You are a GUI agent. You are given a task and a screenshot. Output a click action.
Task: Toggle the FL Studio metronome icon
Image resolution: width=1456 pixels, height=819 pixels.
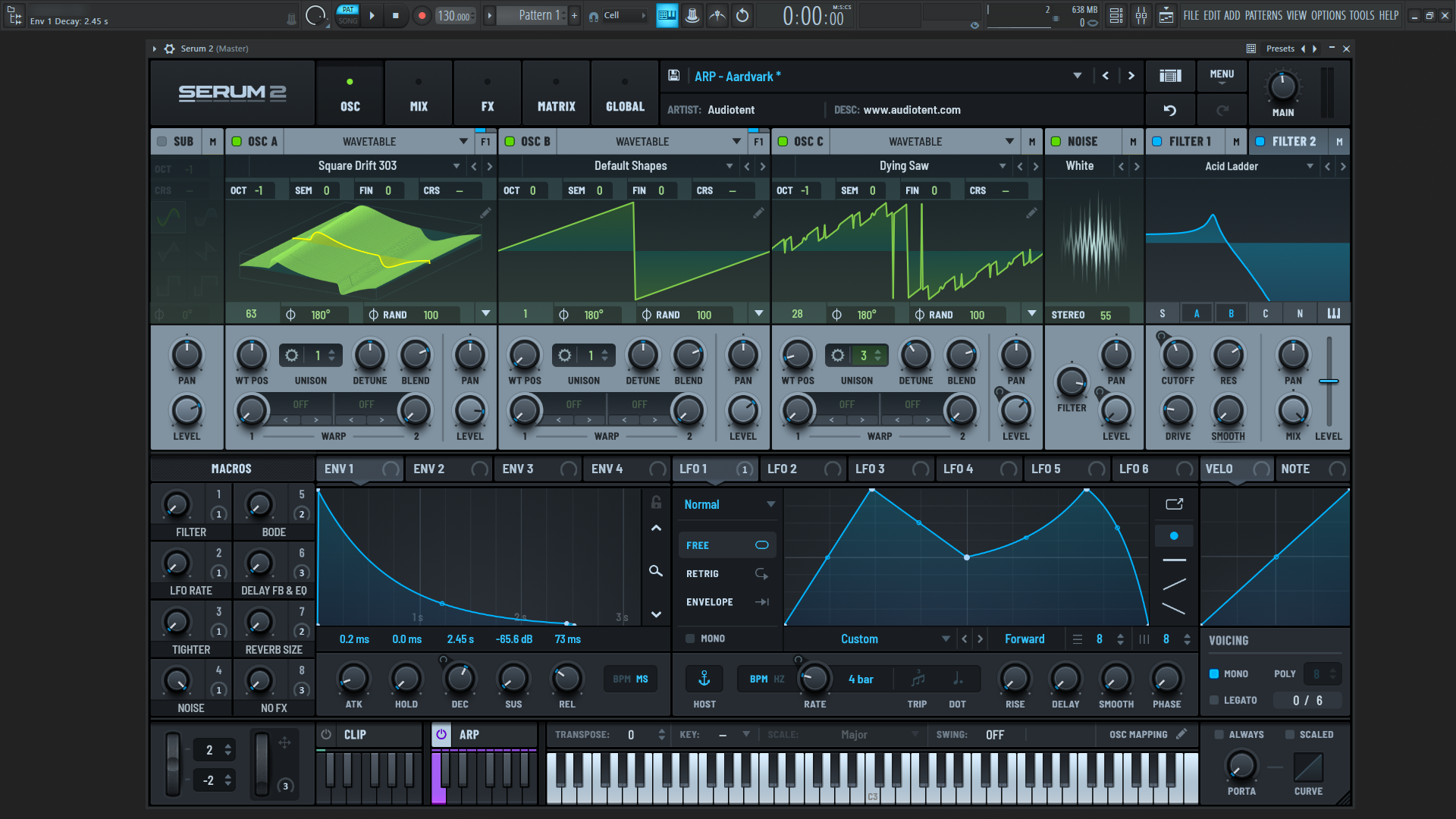click(692, 15)
